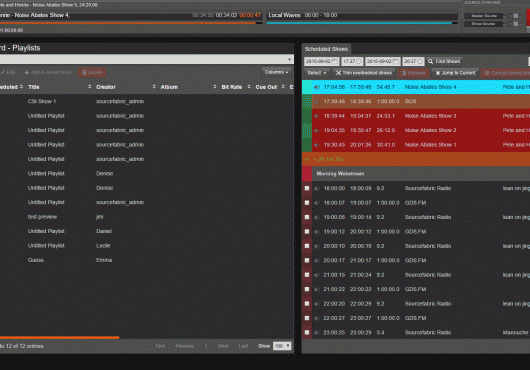530x370 pixels.
Task: Click the green checkmark in the show footer row
Action: [307, 159]
